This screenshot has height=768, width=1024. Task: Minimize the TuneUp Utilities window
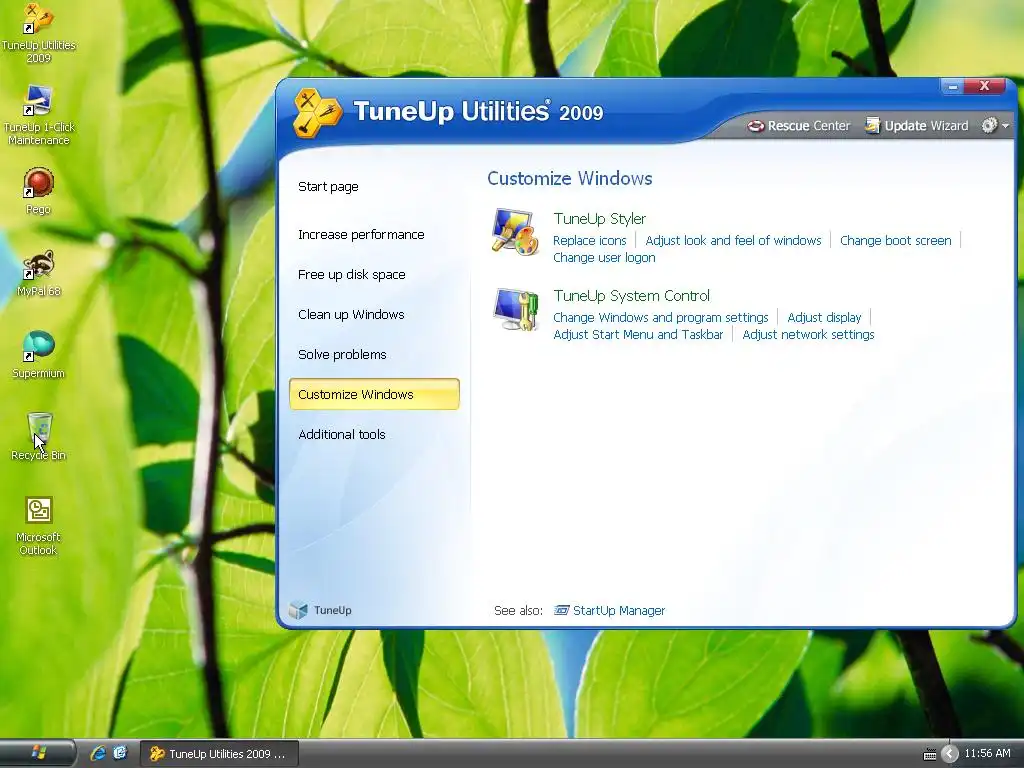click(952, 86)
